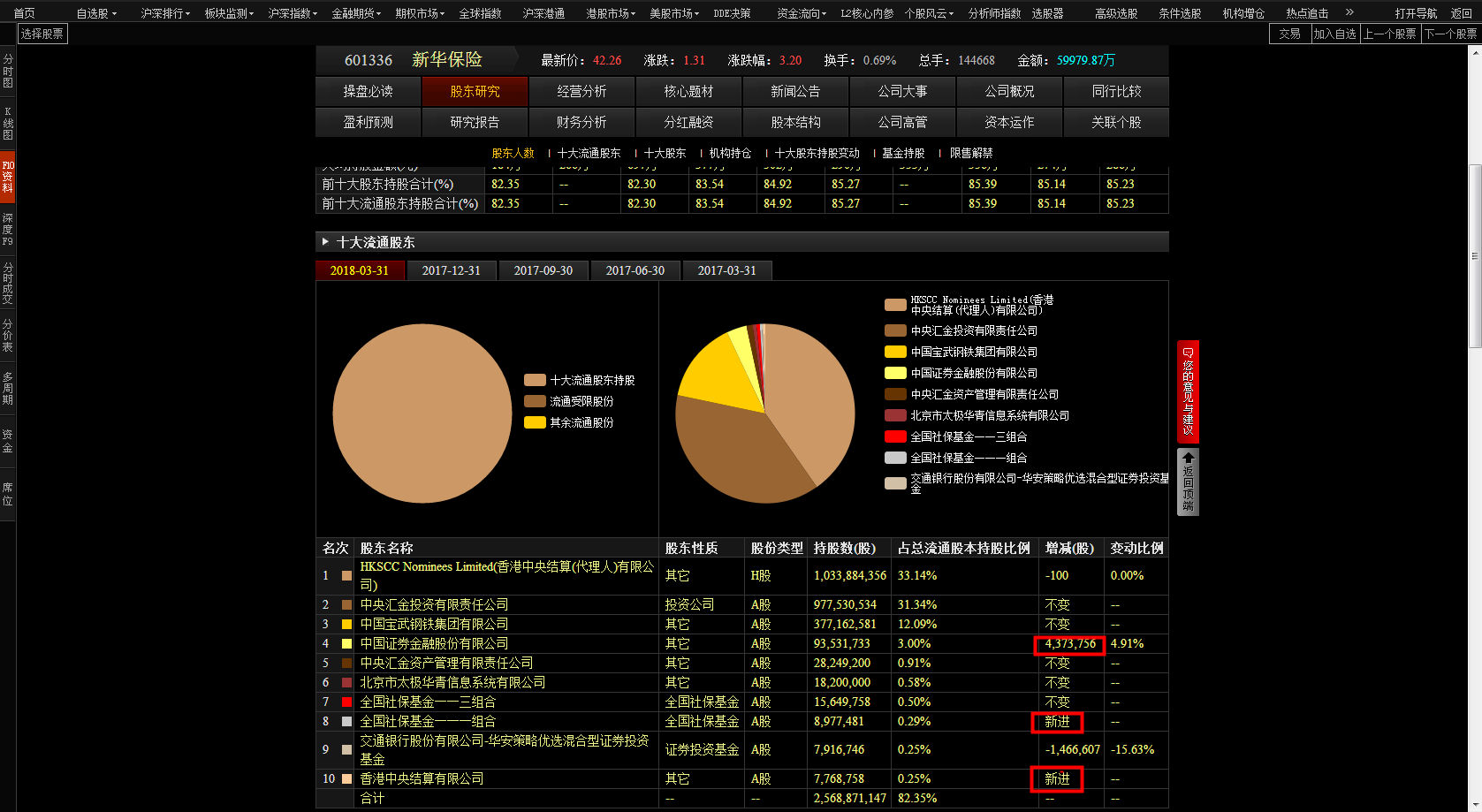Open the 关联个股 section
The image size is (1482, 812).
[x=1116, y=122]
